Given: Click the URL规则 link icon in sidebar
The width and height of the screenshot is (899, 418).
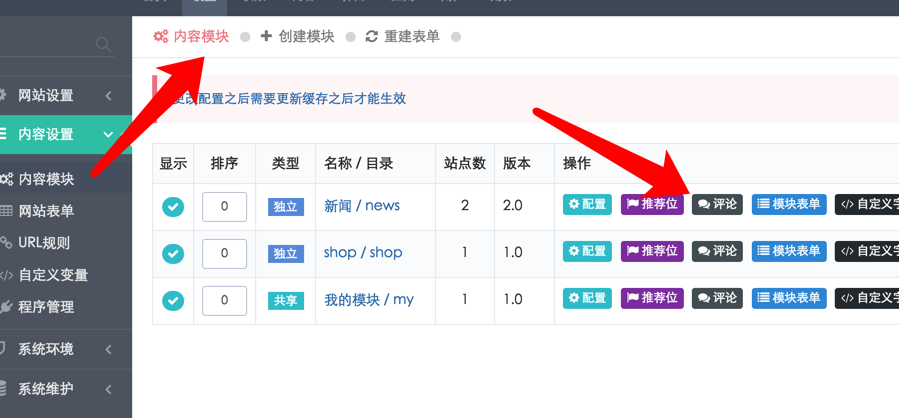Looking at the screenshot, I should (6, 243).
